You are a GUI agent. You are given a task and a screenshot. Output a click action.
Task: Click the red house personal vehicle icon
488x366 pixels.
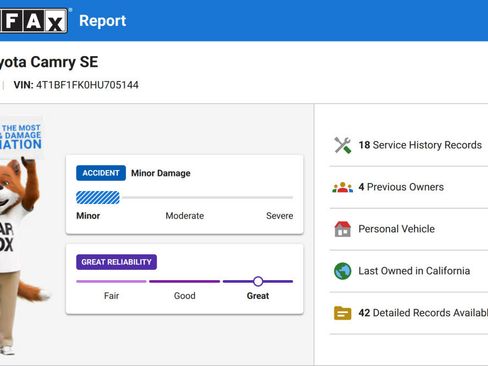tap(342, 229)
